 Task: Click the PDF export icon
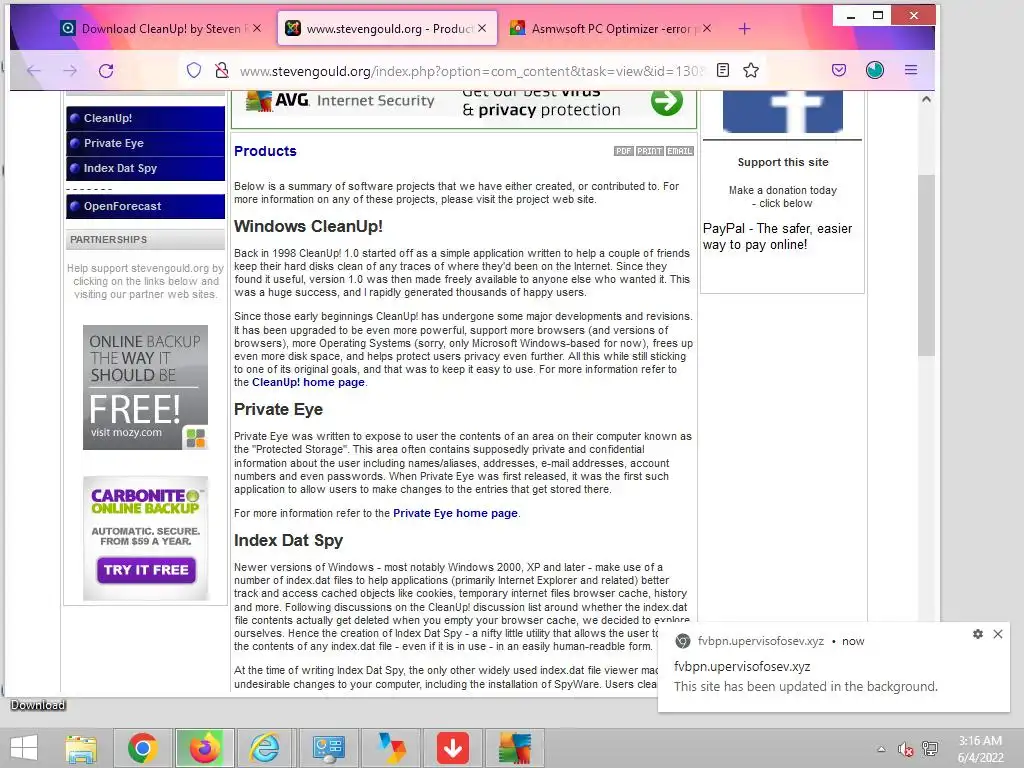pos(624,151)
